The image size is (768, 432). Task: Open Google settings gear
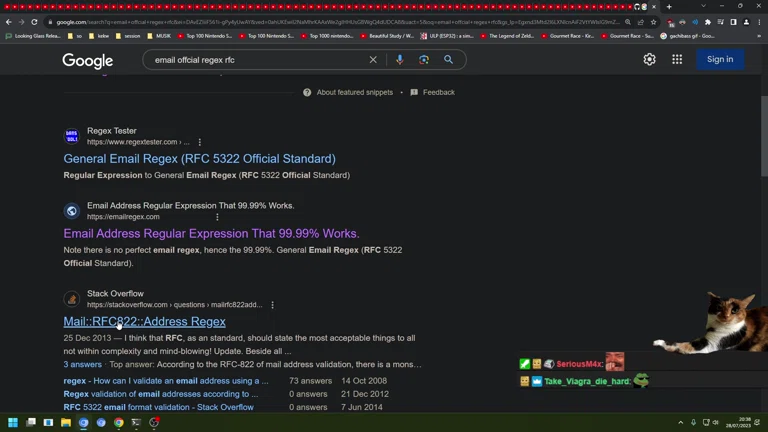(649, 60)
